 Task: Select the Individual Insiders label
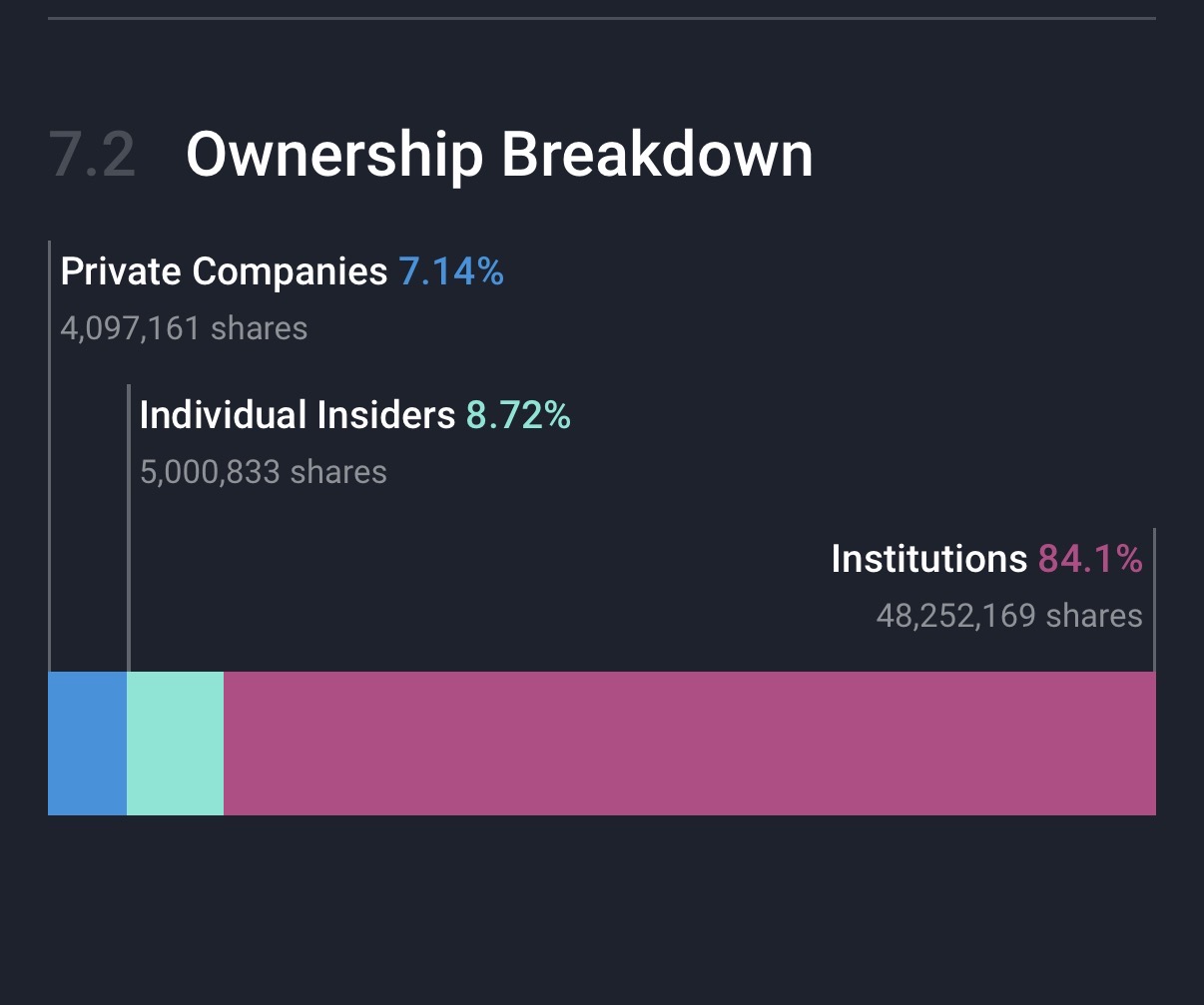pyautogui.click(x=298, y=415)
